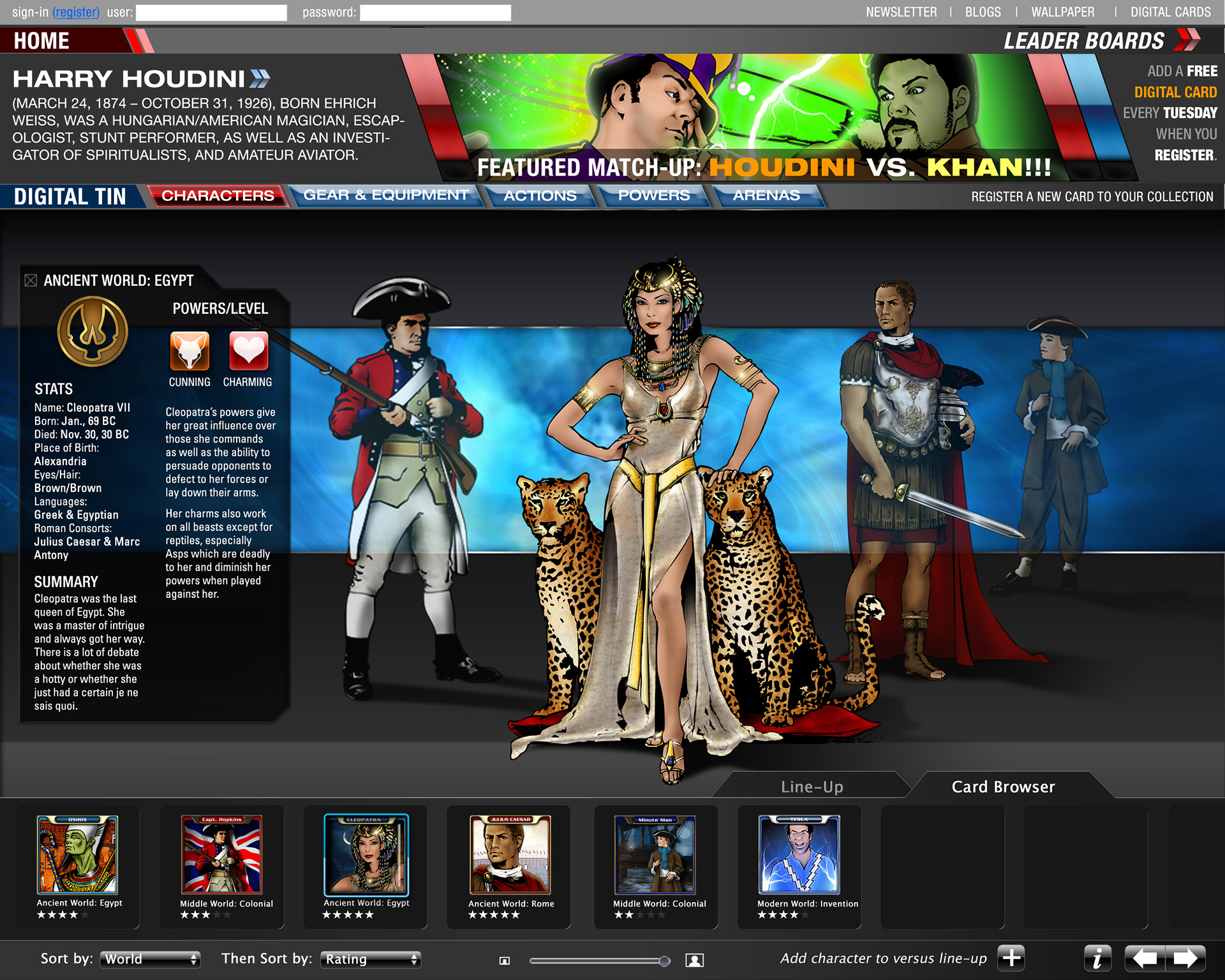
Task: Click the plus icon to add character
Action: point(1011,958)
